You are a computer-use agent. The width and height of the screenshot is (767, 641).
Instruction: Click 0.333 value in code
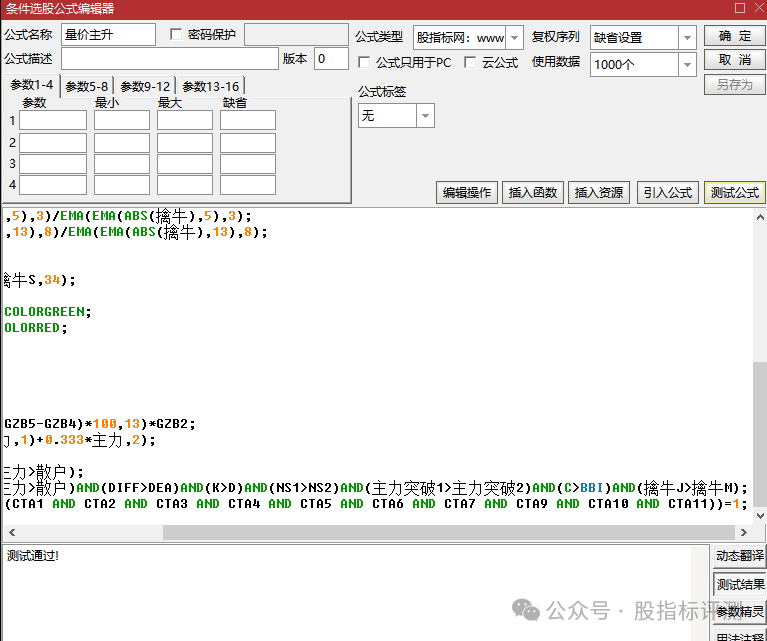coord(65,440)
